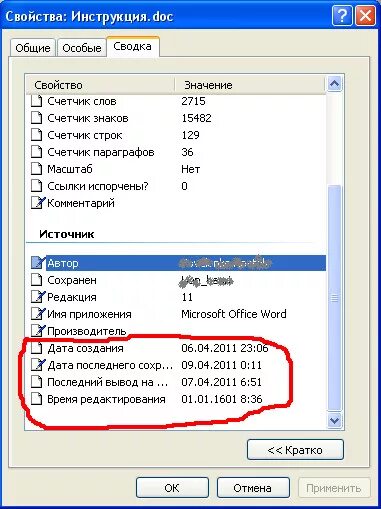This screenshot has width=381, height=509.
Task: Click the editable icon beside Комментарий
Action: (38, 203)
